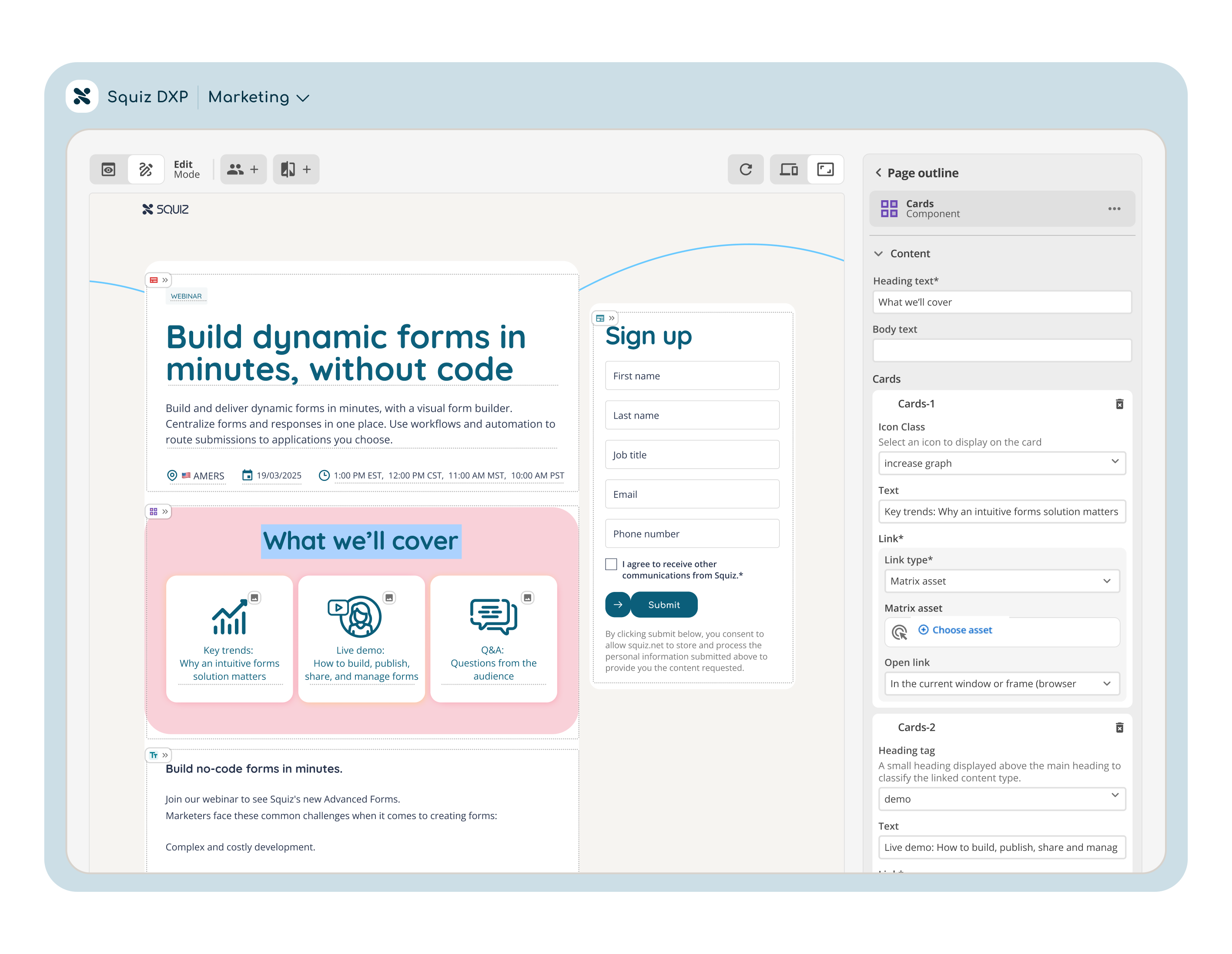
Task: Click the delete icon on Cards-1
Action: pyautogui.click(x=1120, y=403)
